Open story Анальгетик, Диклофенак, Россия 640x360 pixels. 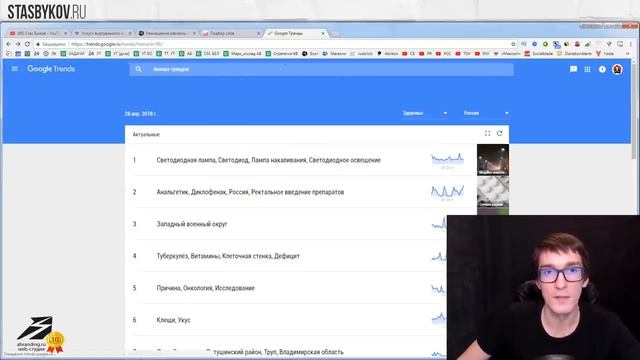(x=250, y=192)
